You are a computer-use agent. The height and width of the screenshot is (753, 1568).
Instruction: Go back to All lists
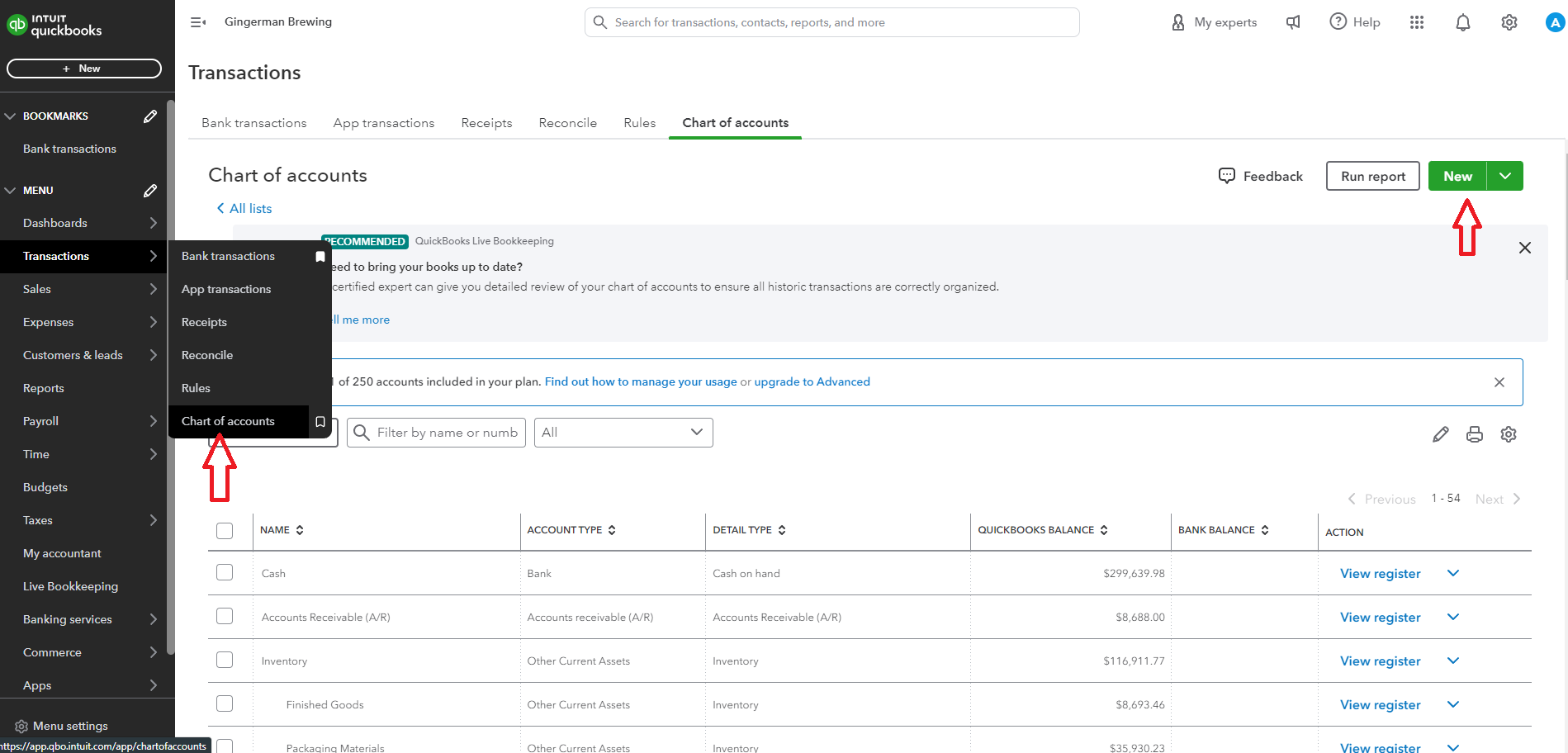pyautogui.click(x=244, y=209)
